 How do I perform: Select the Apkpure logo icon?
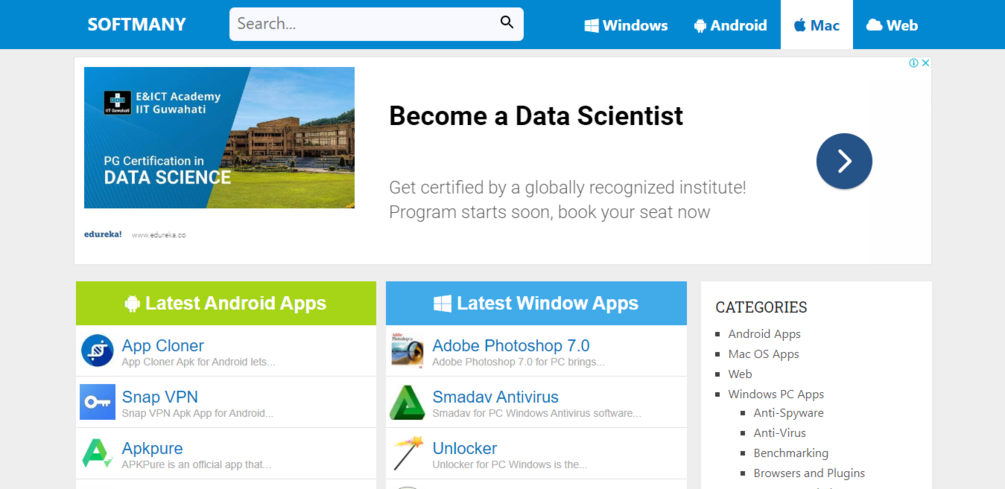(x=98, y=453)
